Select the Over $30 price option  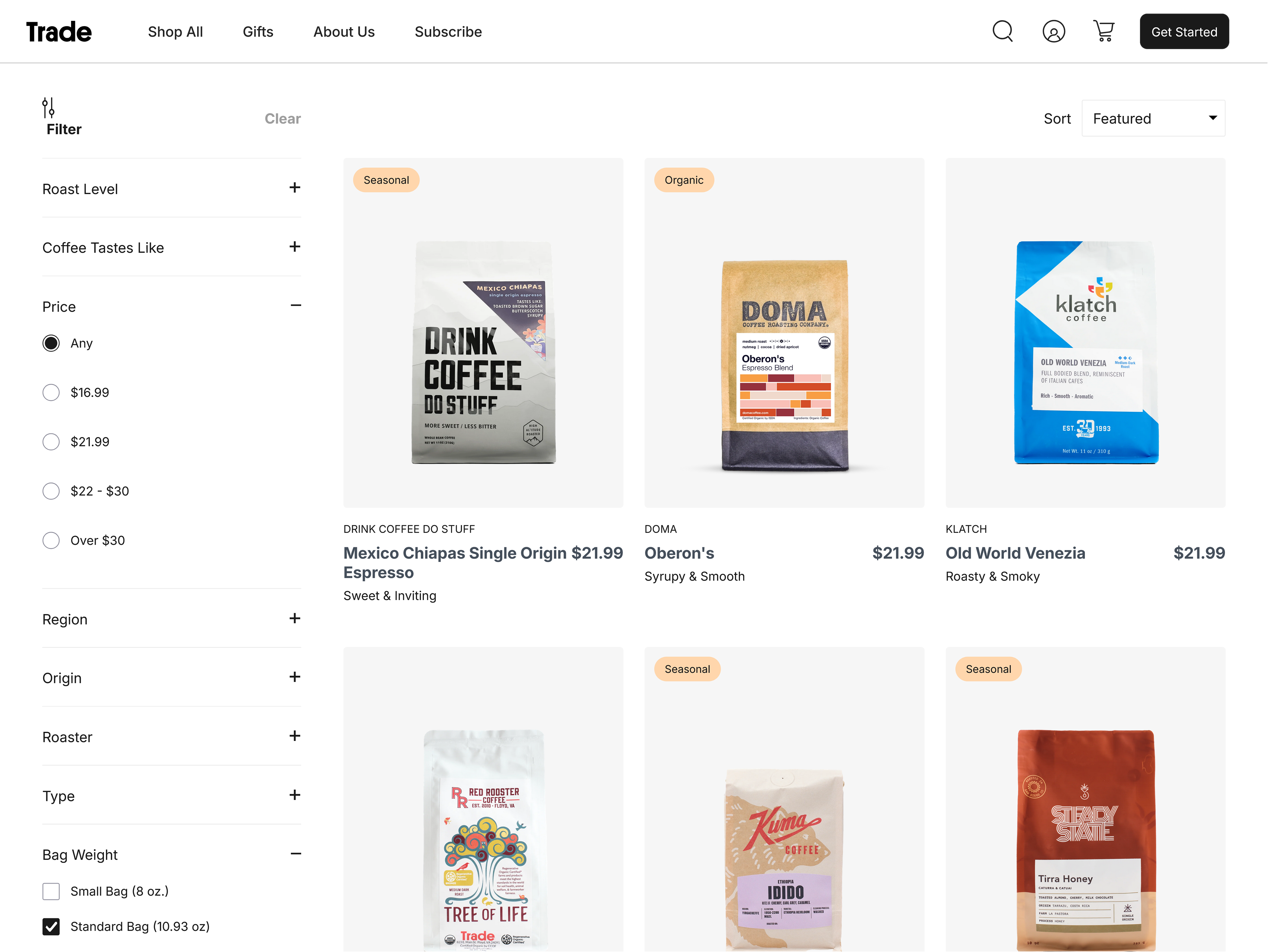pyautogui.click(x=51, y=541)
